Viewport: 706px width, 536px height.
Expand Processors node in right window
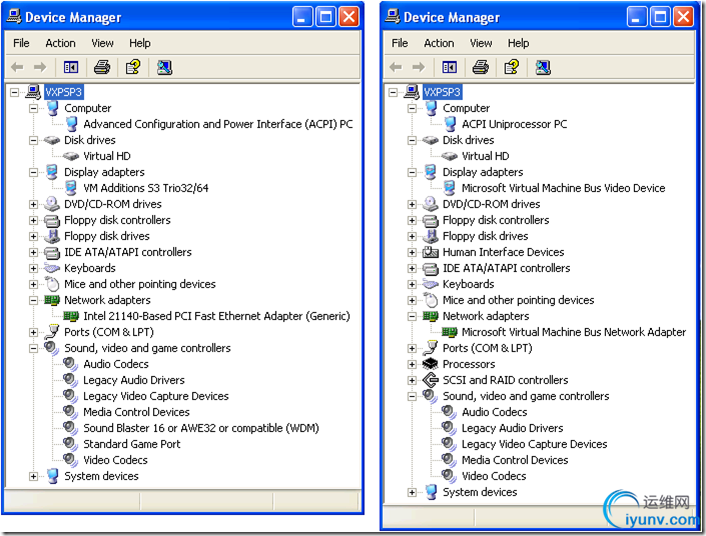[412, 364]
